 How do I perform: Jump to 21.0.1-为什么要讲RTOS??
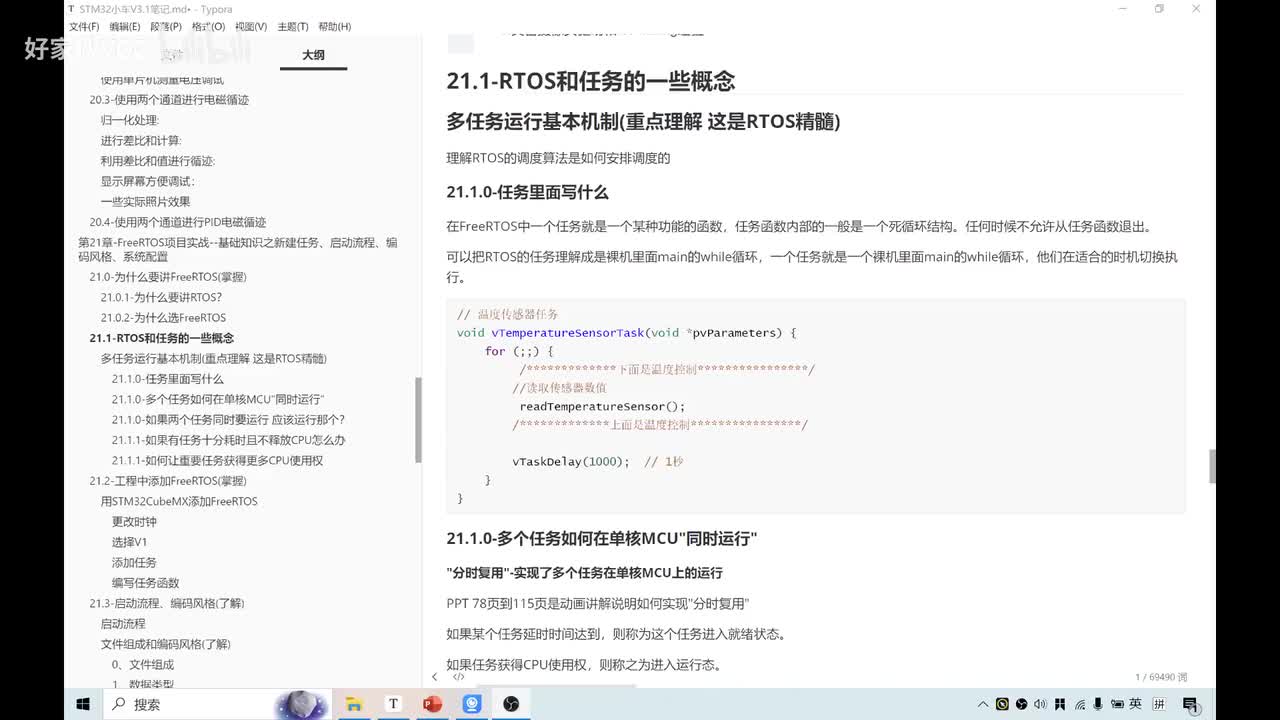pos(161,297)
